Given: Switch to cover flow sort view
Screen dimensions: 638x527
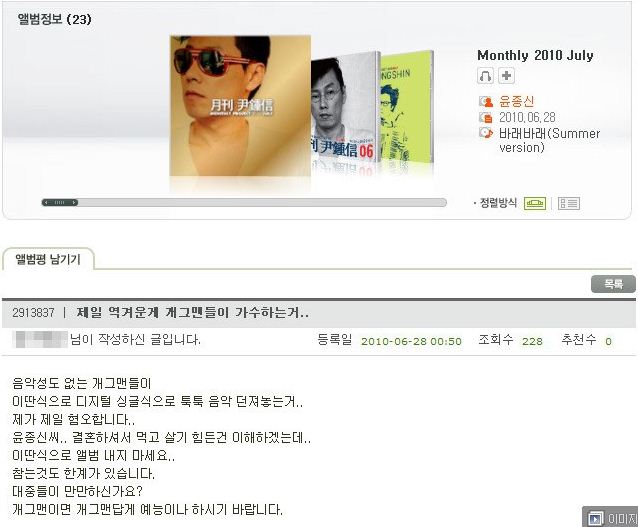Looking at the screenshot, I should [x=535, y=203].
